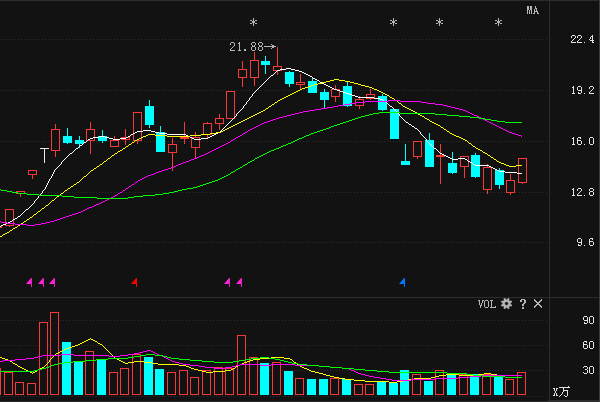Select the 60 volume axis label
This screenshot has height=402, width=600.
coord(588,345)
